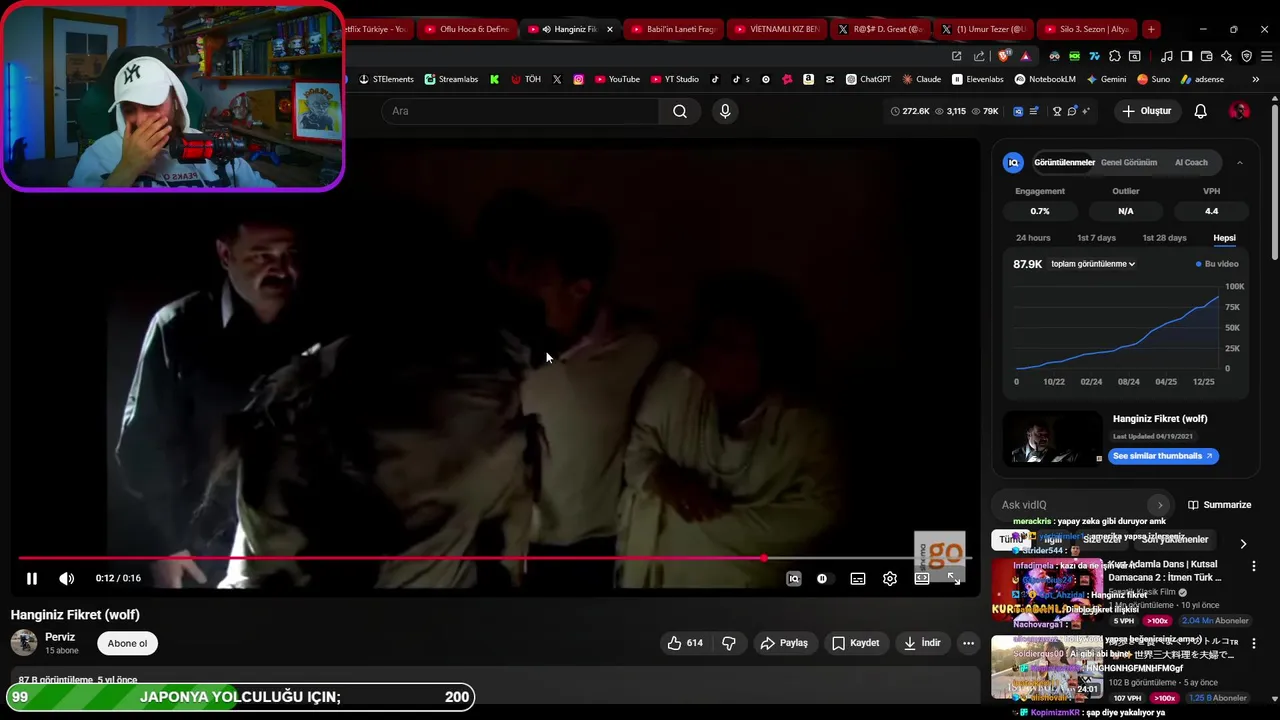
Task: Open the Kick bookmark icon
Action: [494, 79]
